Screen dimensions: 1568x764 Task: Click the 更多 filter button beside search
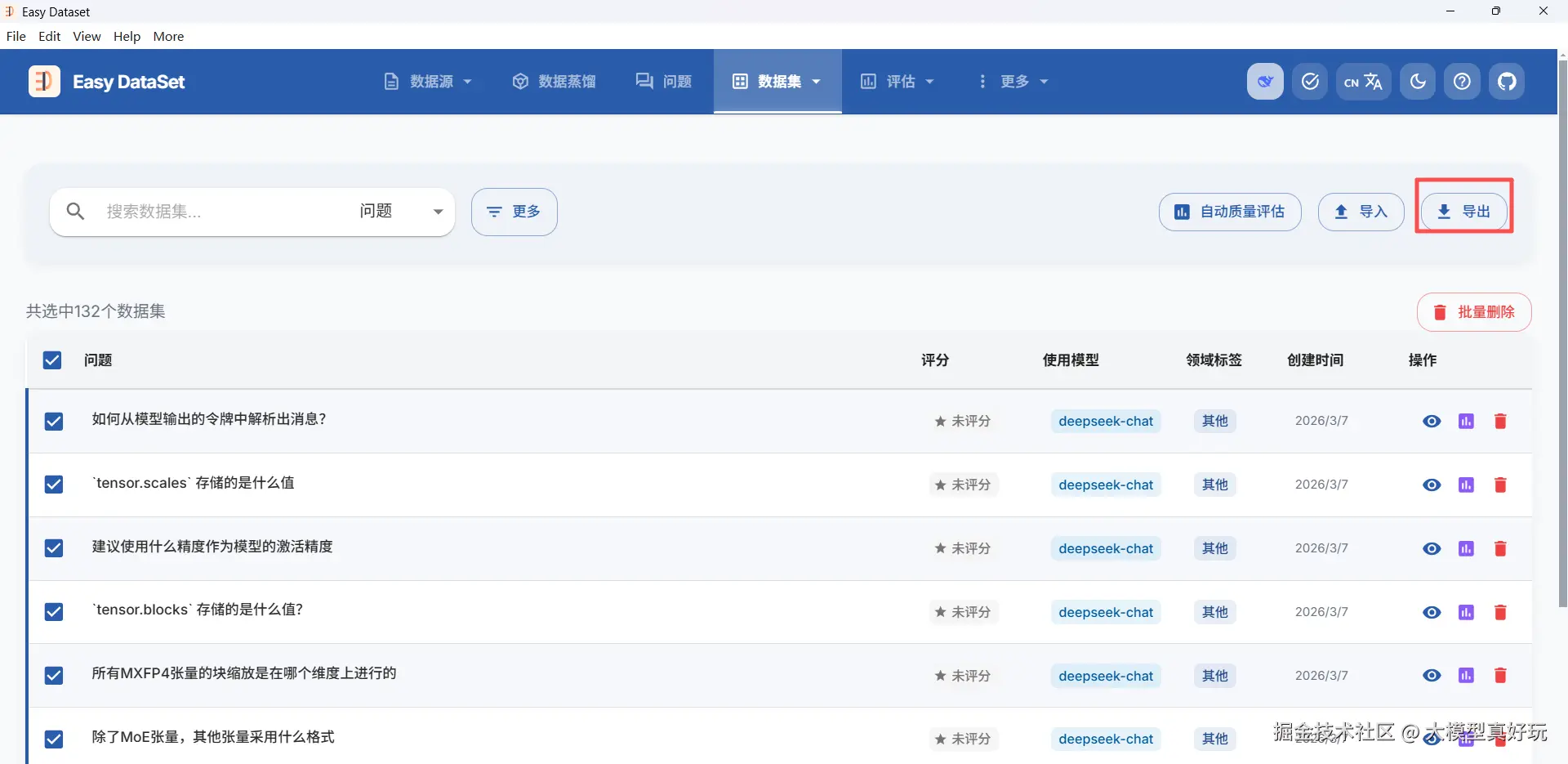(514, 212)
